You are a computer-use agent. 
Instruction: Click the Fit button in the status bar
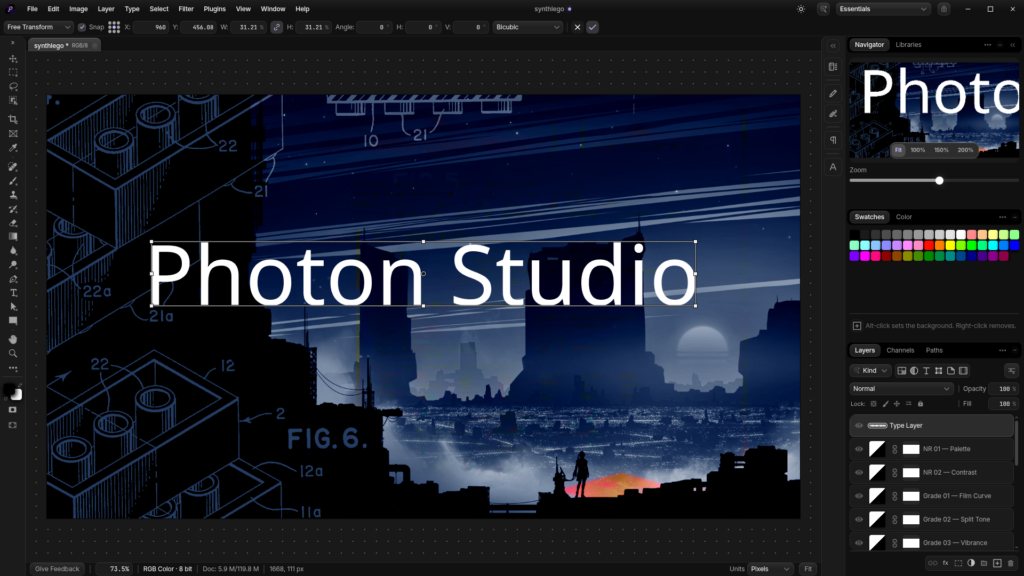pos(808,569)
